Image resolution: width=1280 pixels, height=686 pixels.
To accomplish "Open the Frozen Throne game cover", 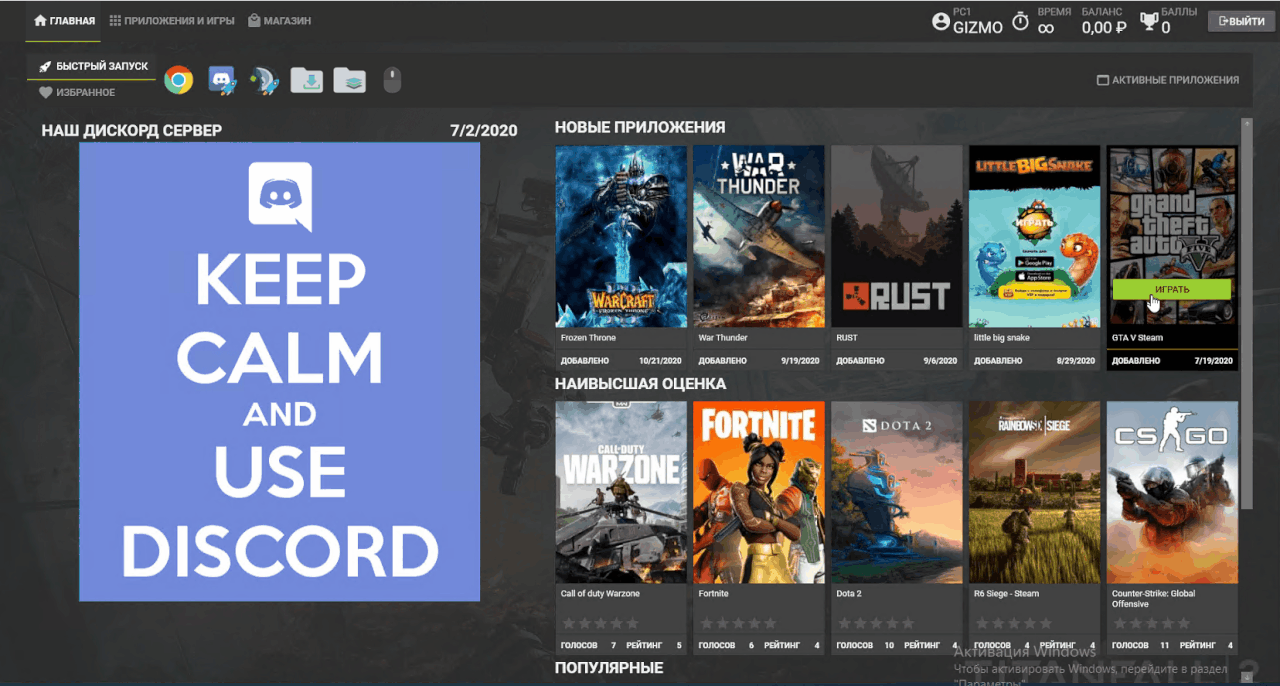I will (x=621, y=236).
